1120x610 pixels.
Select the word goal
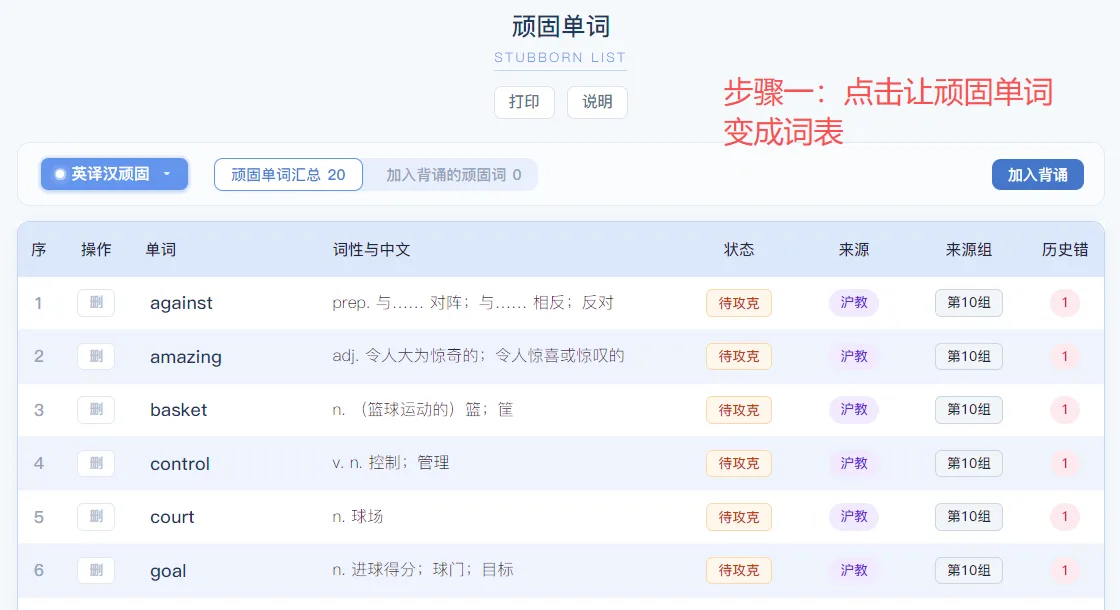[x=168, y=571]
